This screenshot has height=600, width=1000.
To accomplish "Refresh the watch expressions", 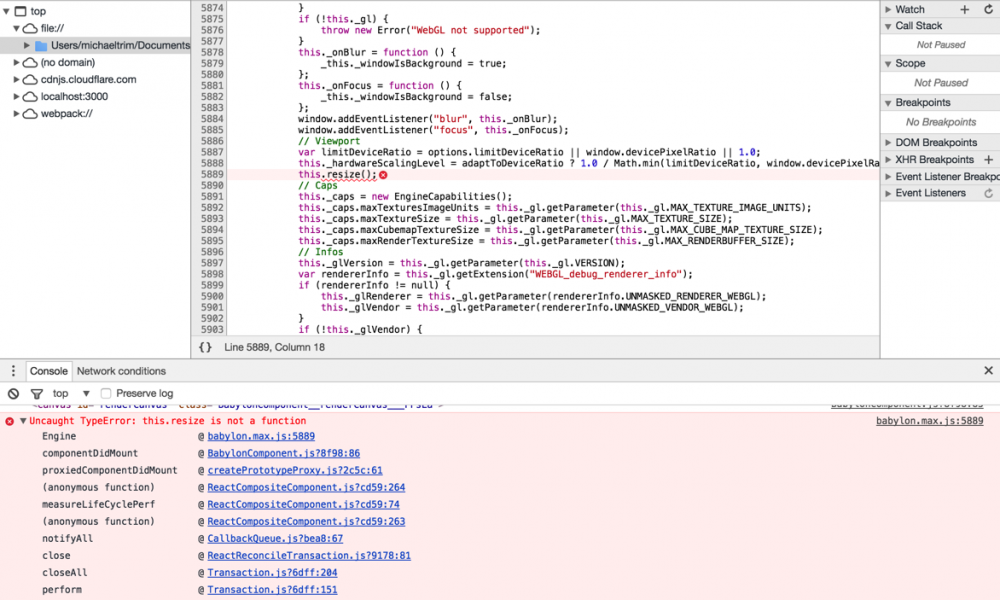I will pyautogui.click(x=988, y=9).
